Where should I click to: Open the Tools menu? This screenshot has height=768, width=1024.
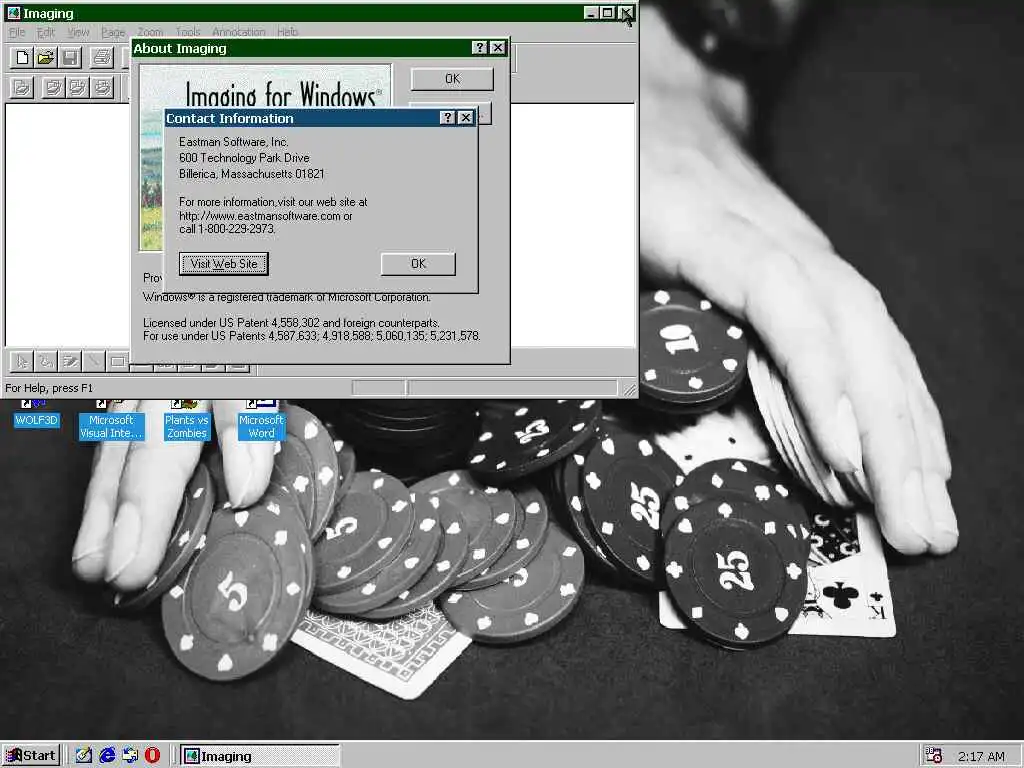[187, 31]
